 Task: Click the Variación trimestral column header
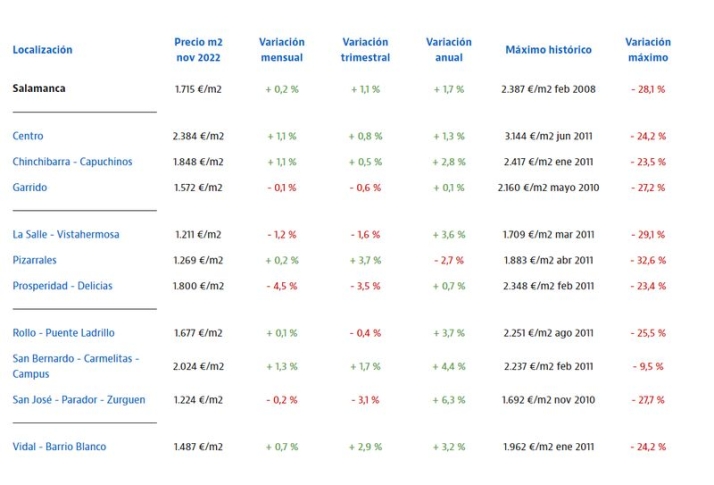point(365,50)
